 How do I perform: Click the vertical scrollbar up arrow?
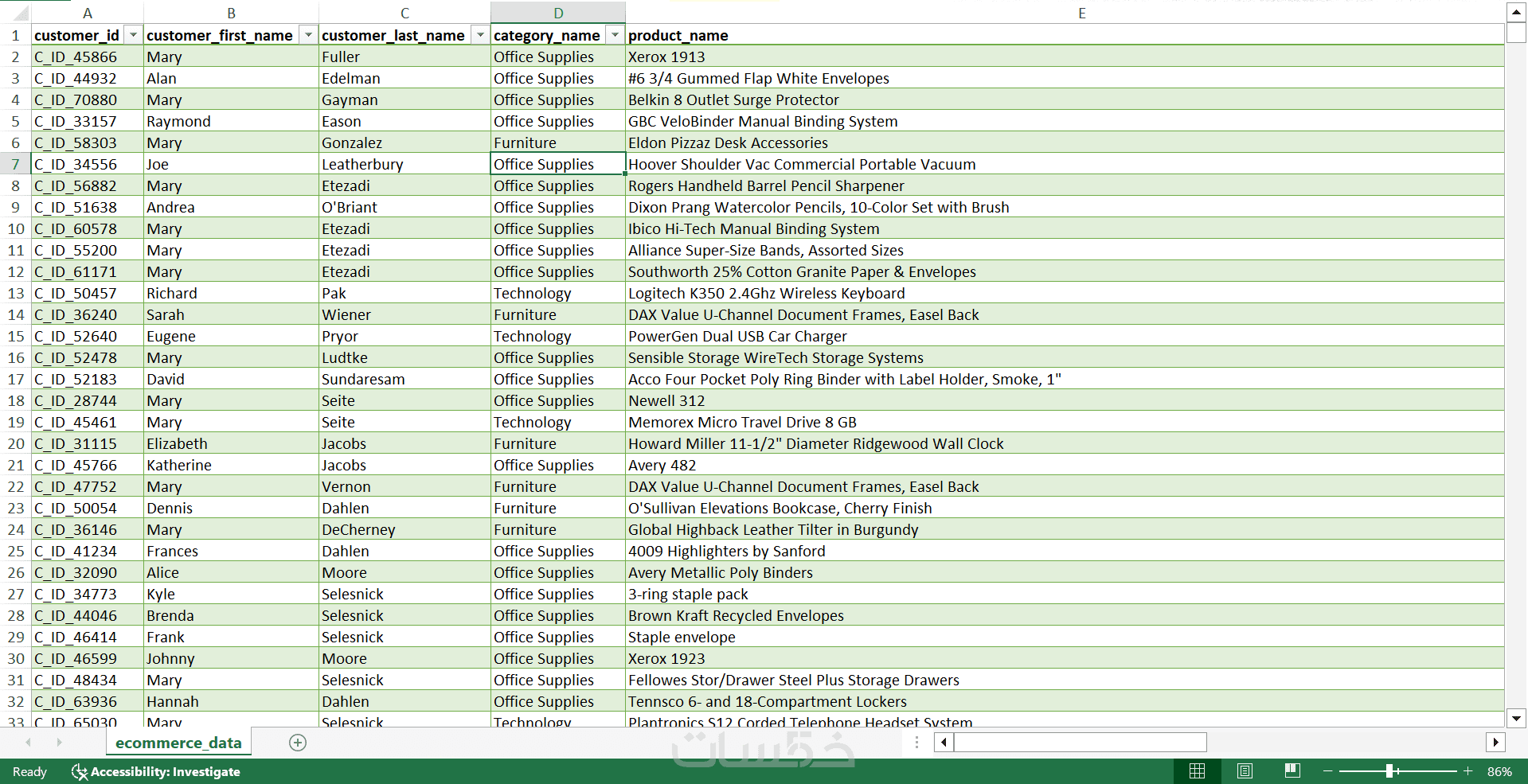1516,12
